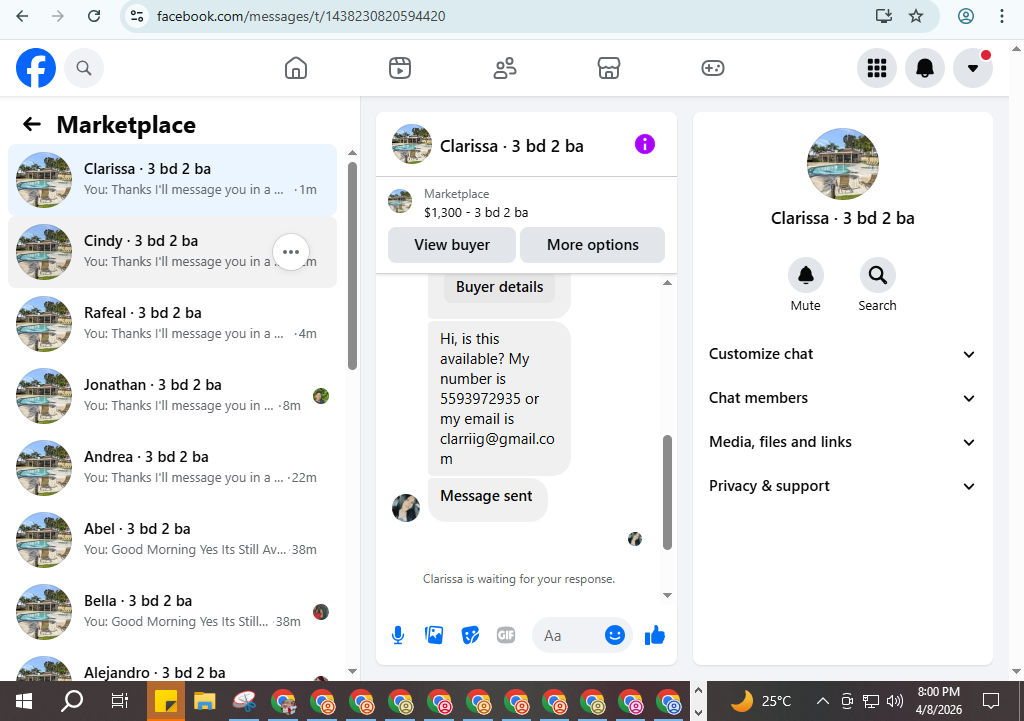This screenshot has height=721, width=1024.
Task: Open the nine-dot Menu grid icon
Action: point(876,68)
